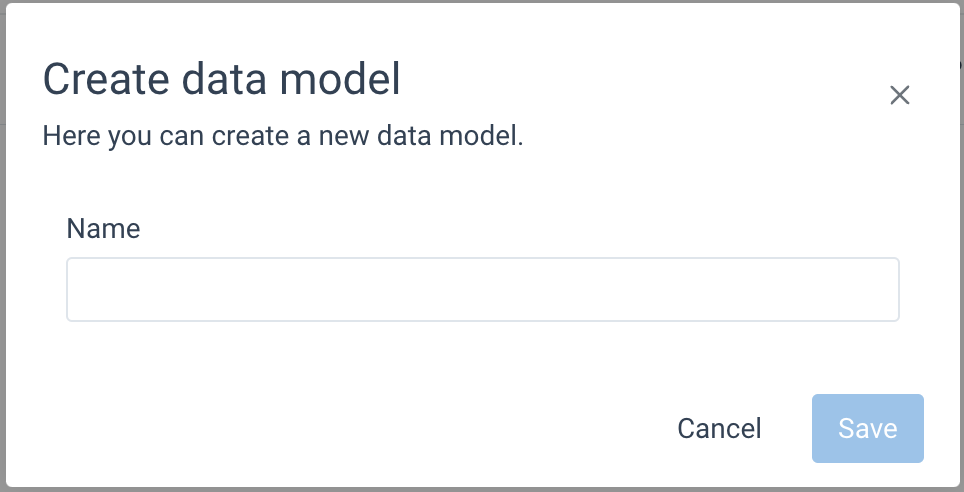Click the Name input field
Image resolution: width=964 pixels, height=492 pixels.
tap(482, 290)
